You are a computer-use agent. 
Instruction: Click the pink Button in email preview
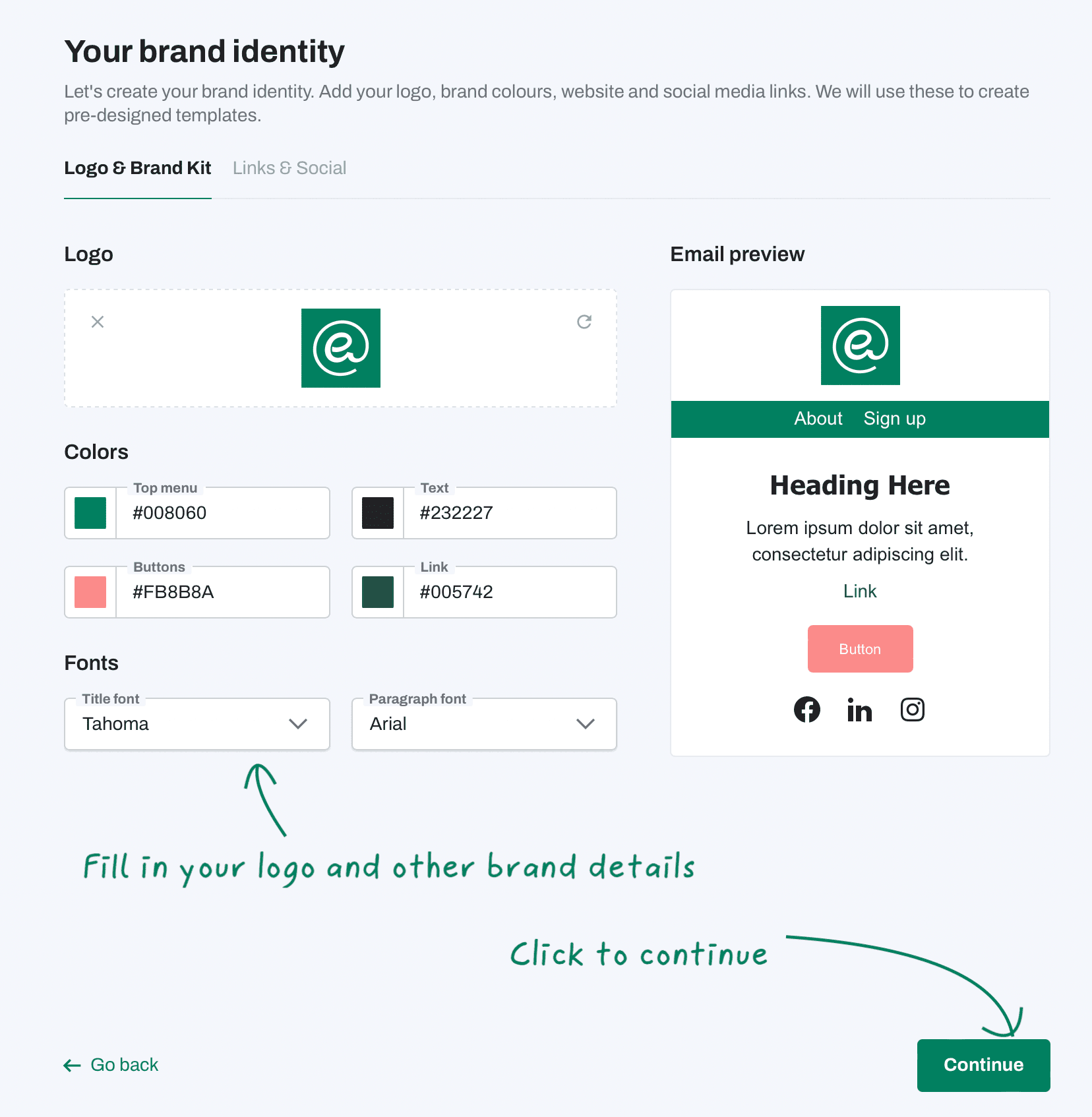861,649
